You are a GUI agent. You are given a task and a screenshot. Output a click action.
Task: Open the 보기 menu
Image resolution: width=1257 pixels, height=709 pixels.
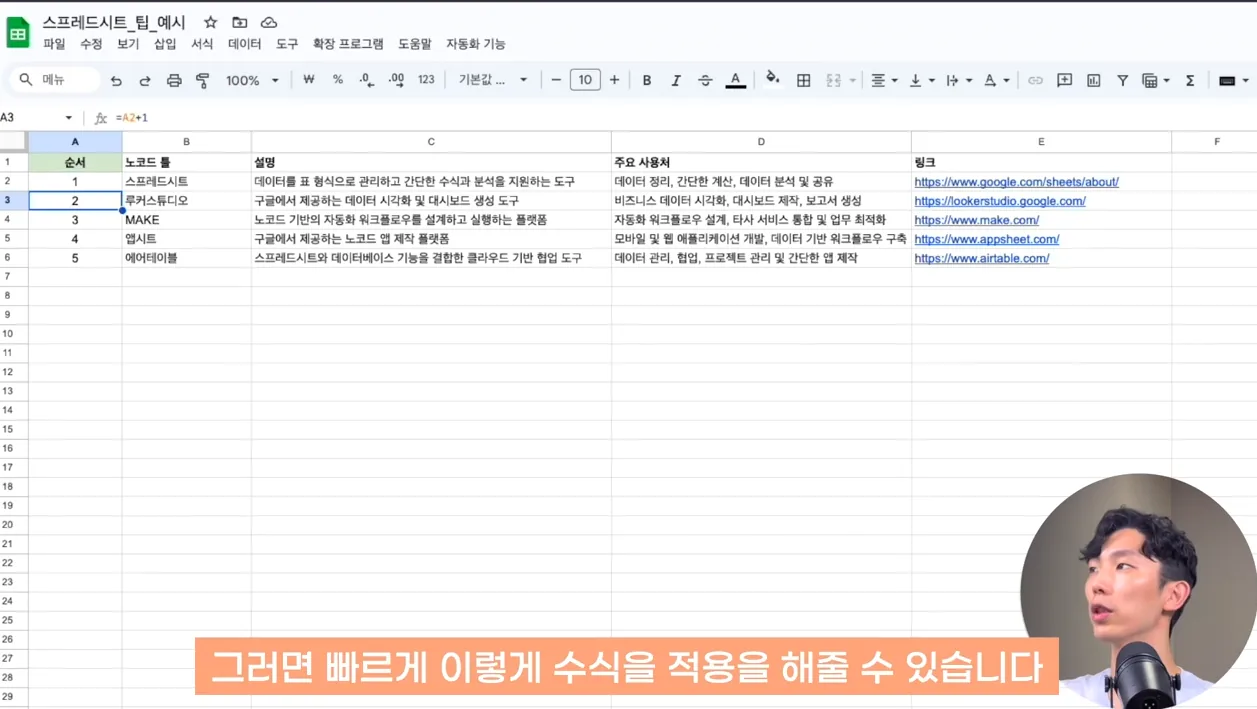click(x=128, y=44)
